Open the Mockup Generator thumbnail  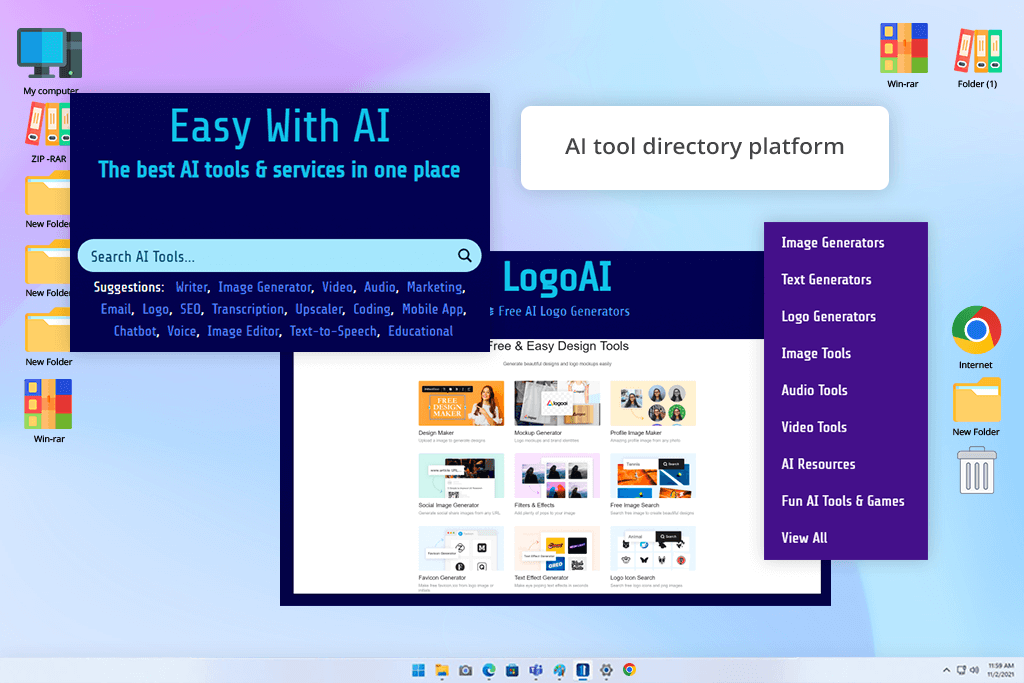coord(557,404)
